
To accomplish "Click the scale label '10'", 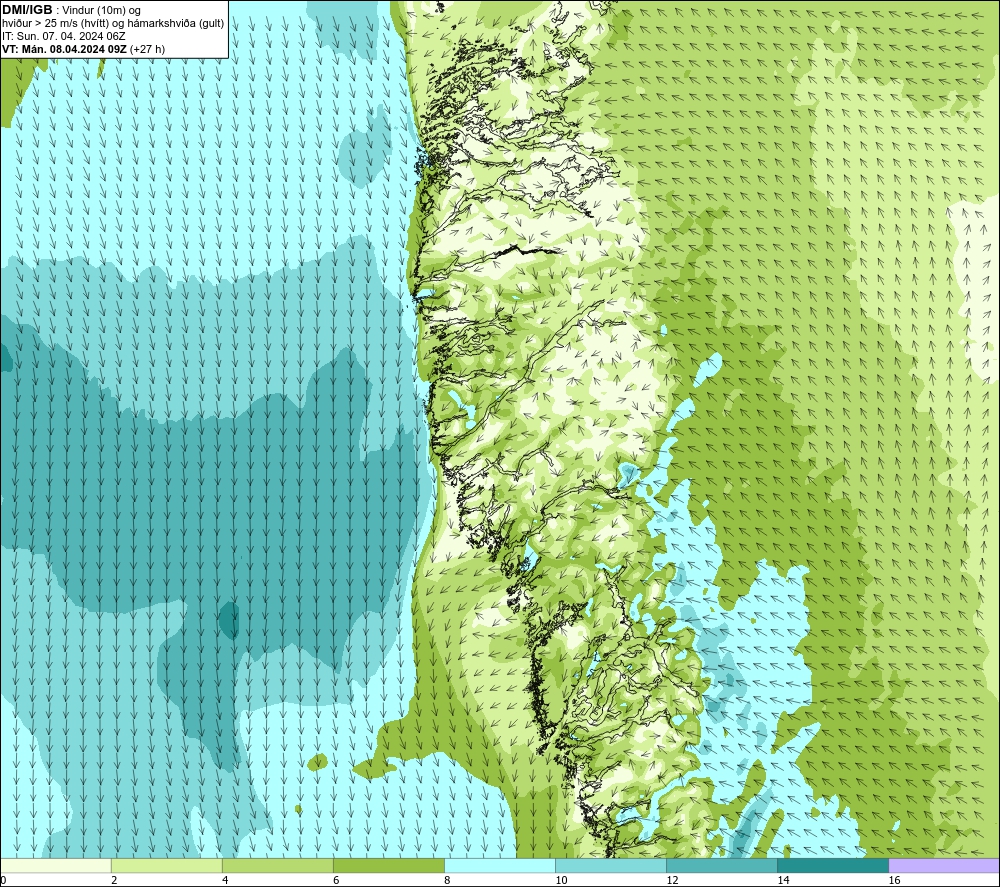I will click(561, 880).
